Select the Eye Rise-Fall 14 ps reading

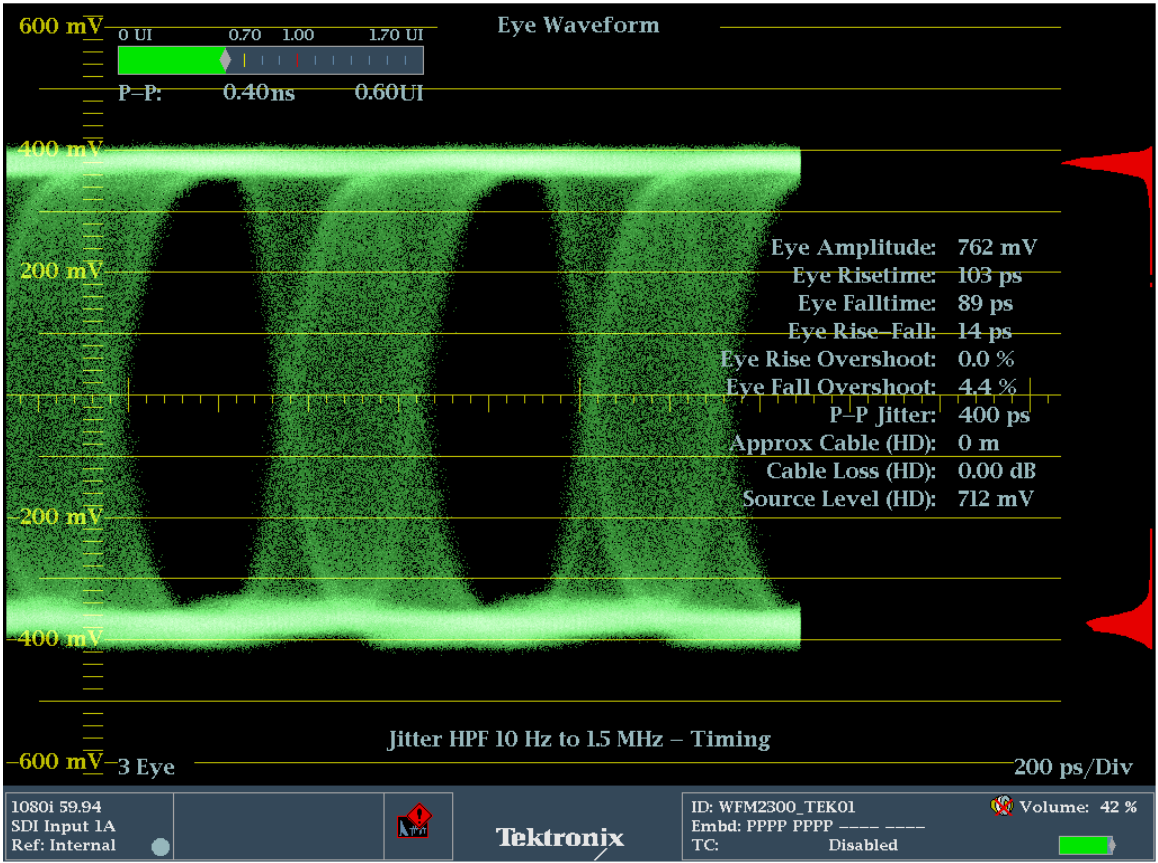point(900,331)
